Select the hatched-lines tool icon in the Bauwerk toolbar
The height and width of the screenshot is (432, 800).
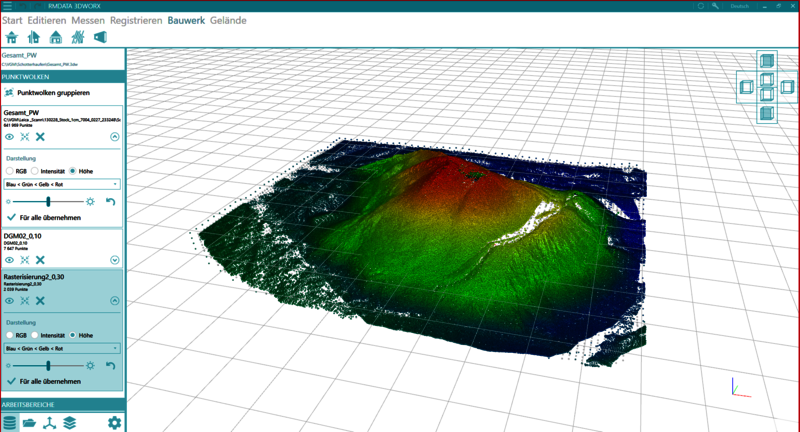(78, 37)
